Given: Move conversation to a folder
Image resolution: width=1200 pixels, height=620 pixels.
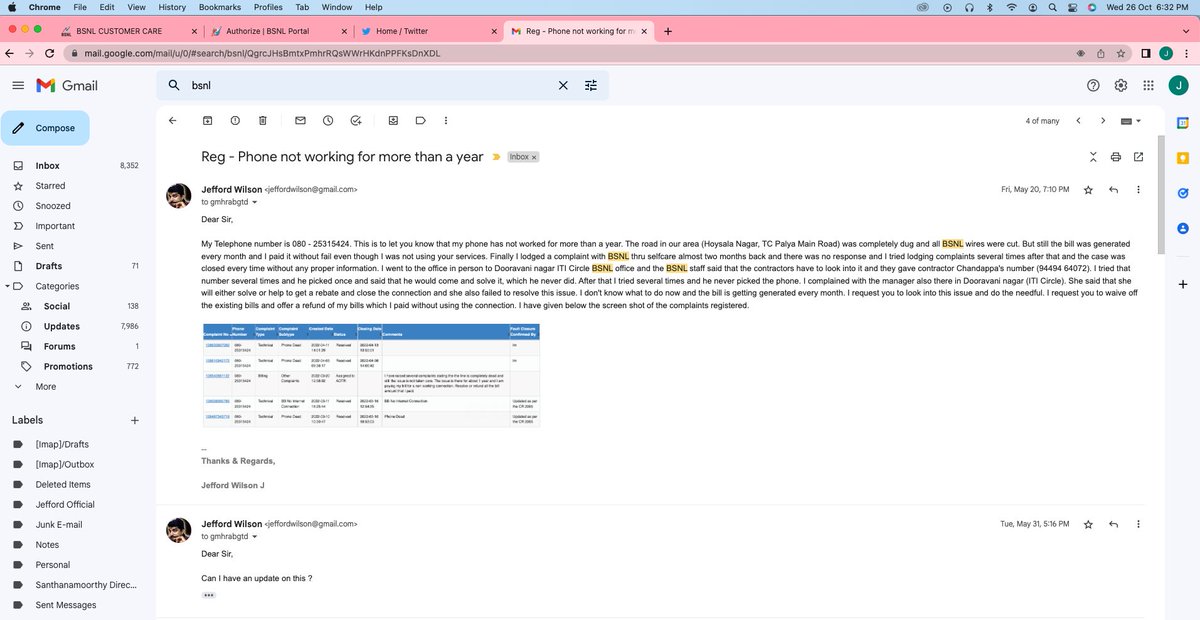Looking at the screenshot, I should tap(393, 120).
